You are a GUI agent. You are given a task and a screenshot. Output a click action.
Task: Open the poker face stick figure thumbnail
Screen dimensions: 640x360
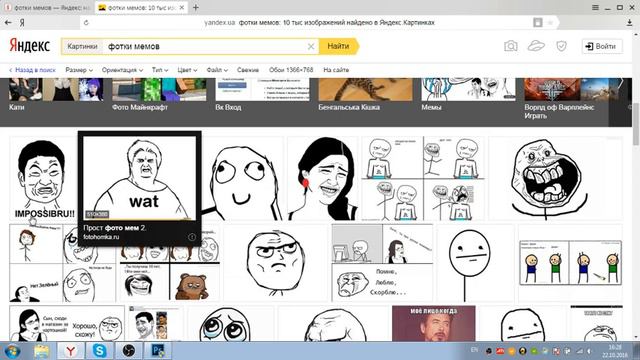tap(476, 263)
